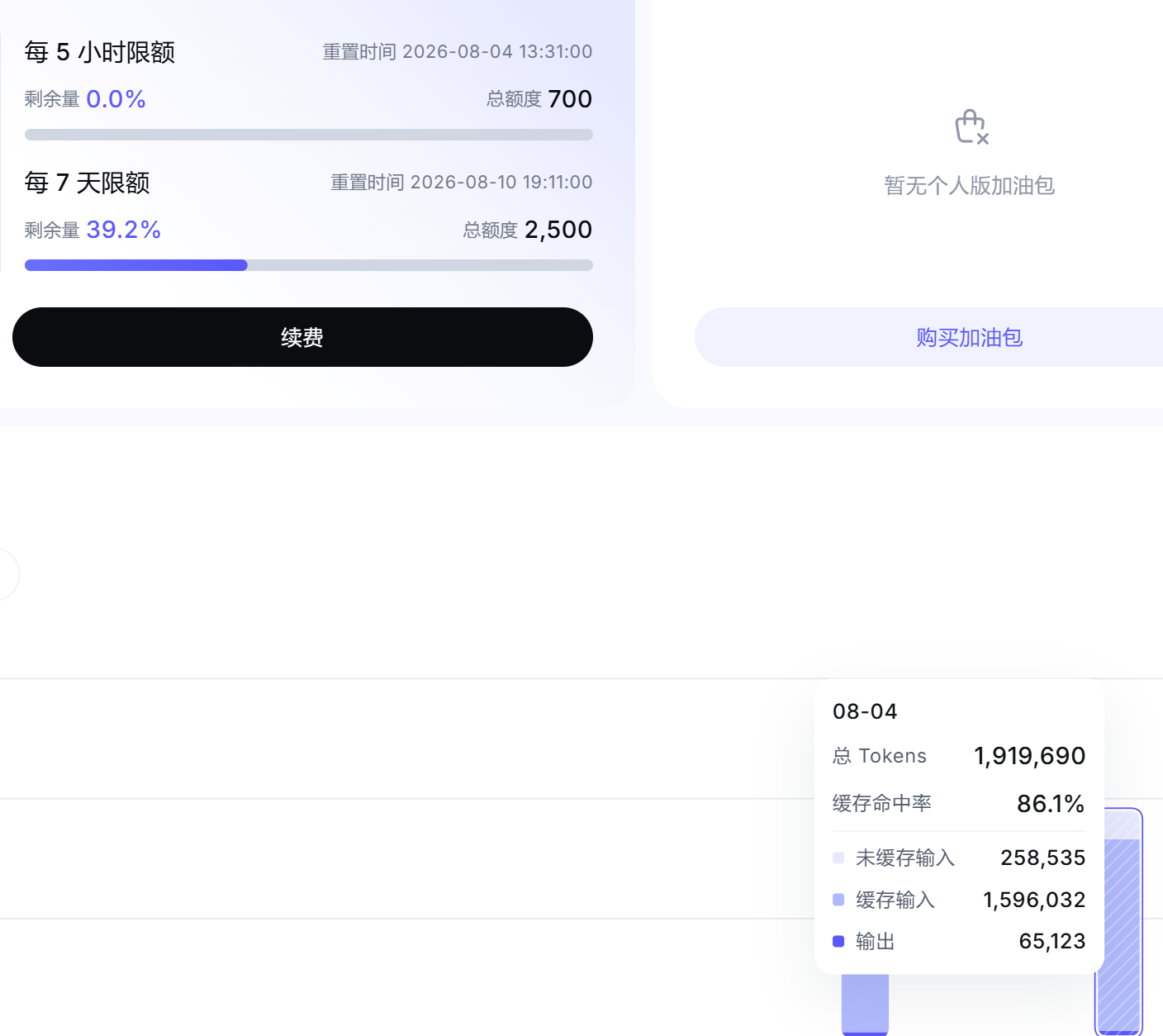This screenshot has height=1036, width=1163.
Task: Click uncached input value 258,535
Action: coord(1043,858)
